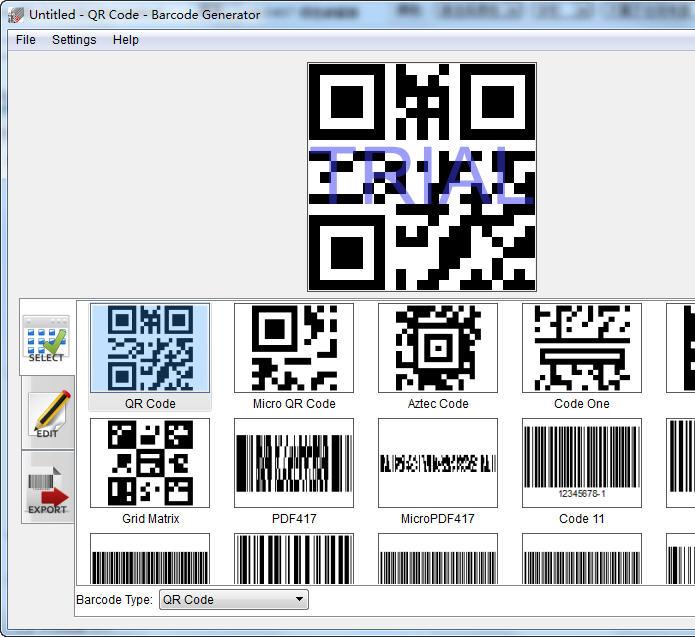The image size is (695, 637).
Task: Click the large QR code preview image
Action: pyautogui.click(x=422, y=177)
